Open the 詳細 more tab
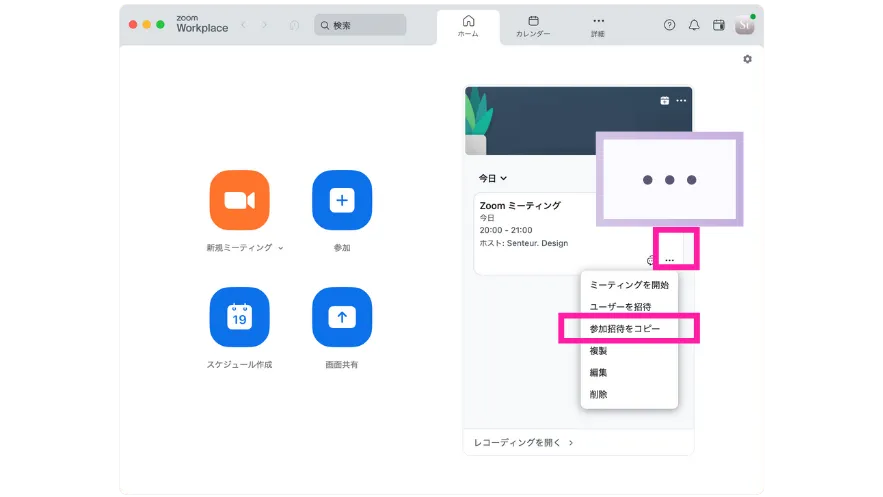Screen dimensions: 883x497 (598, 26)
